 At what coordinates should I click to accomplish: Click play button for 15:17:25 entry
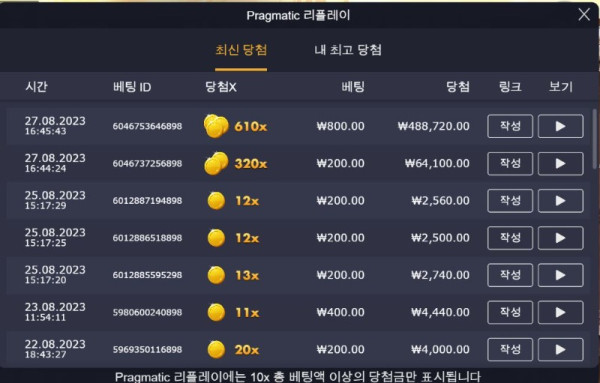tap(561, 238)
